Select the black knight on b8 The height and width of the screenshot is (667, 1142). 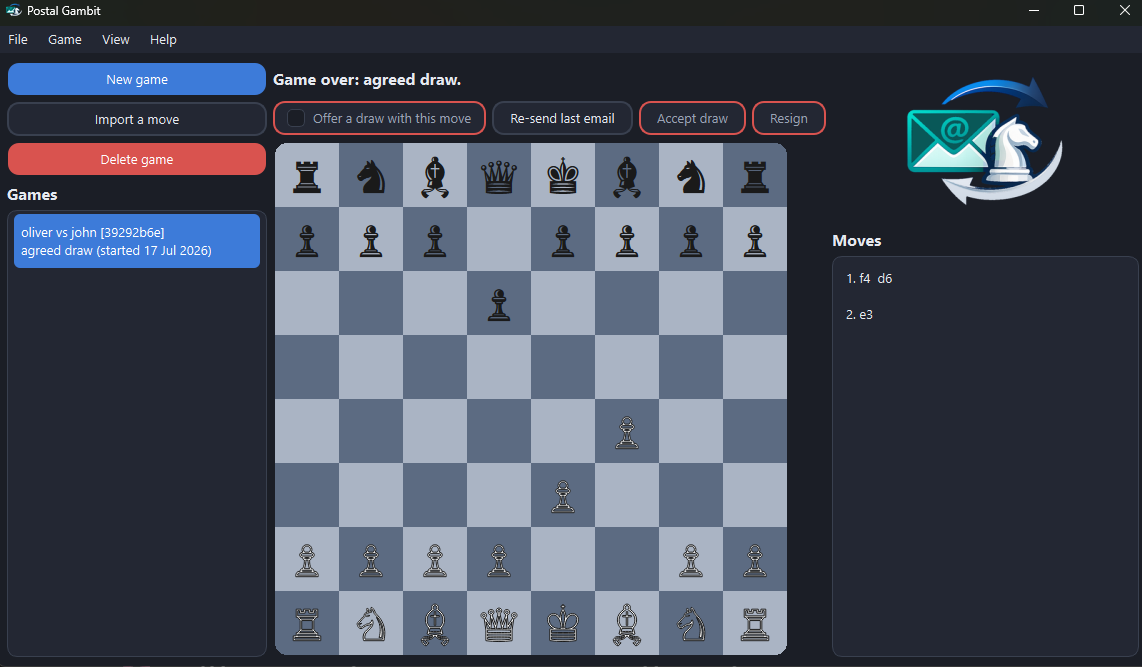click(x=371, y=175)
